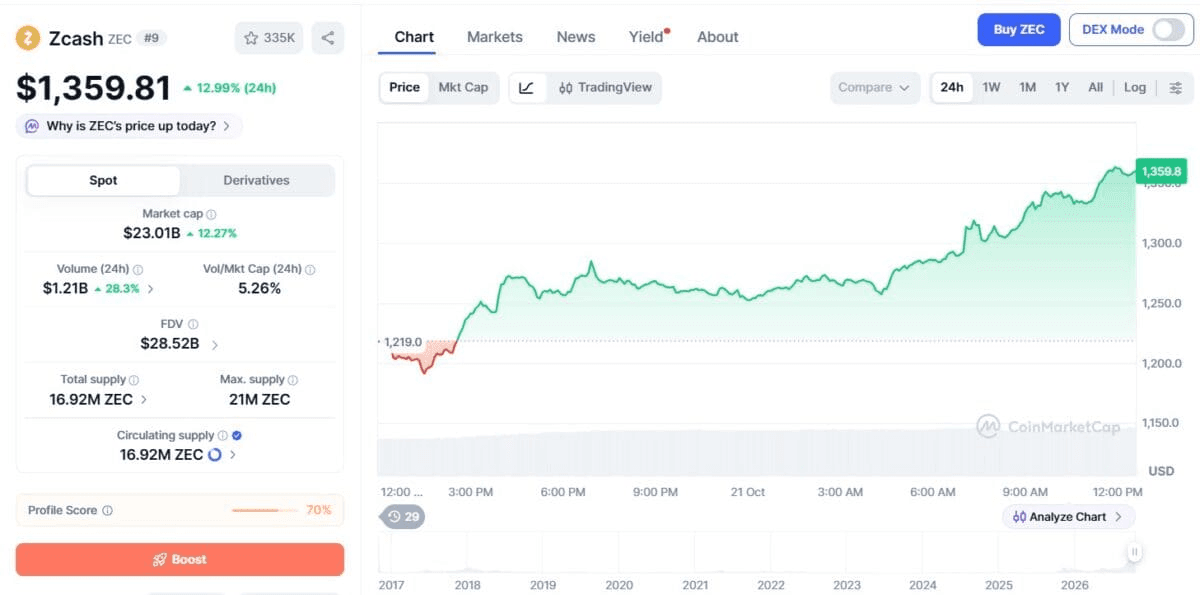
Task: Click the 29 events history badge
Action: pos(403,517)
